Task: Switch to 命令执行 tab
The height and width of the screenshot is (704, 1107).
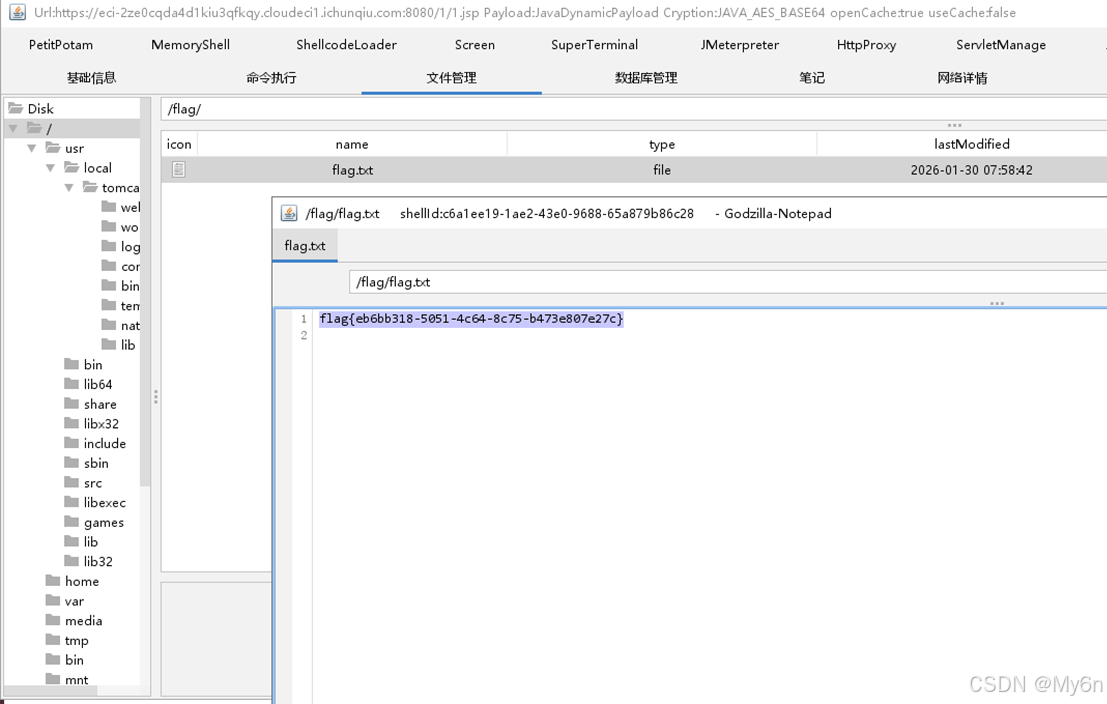Action: pos(271,78)
